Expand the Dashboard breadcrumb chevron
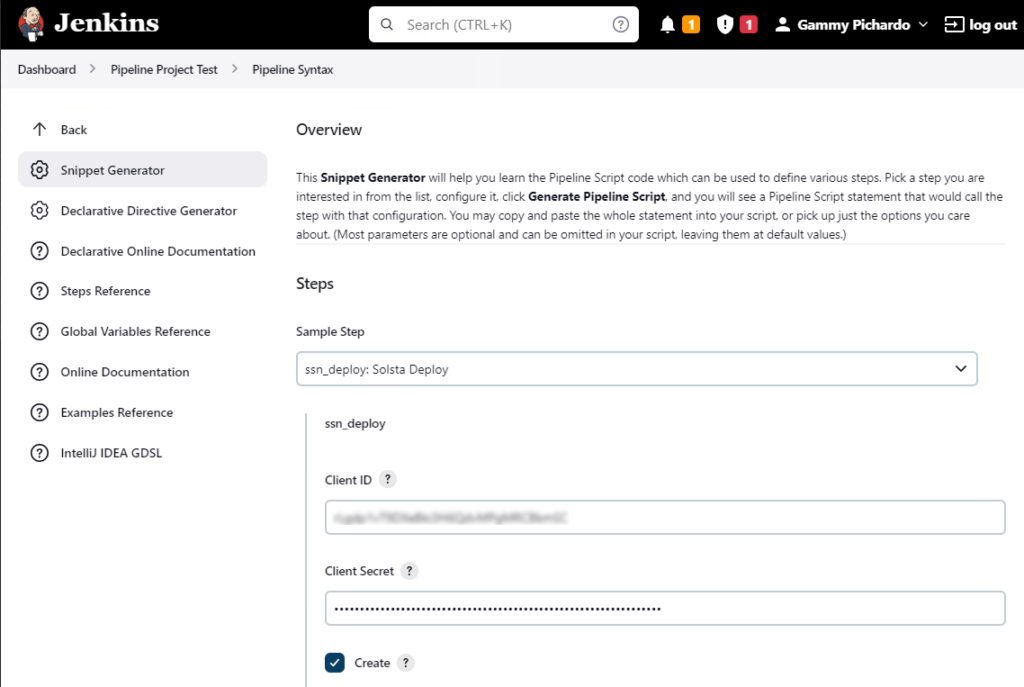1024x687 pixels. pos(93,69)
